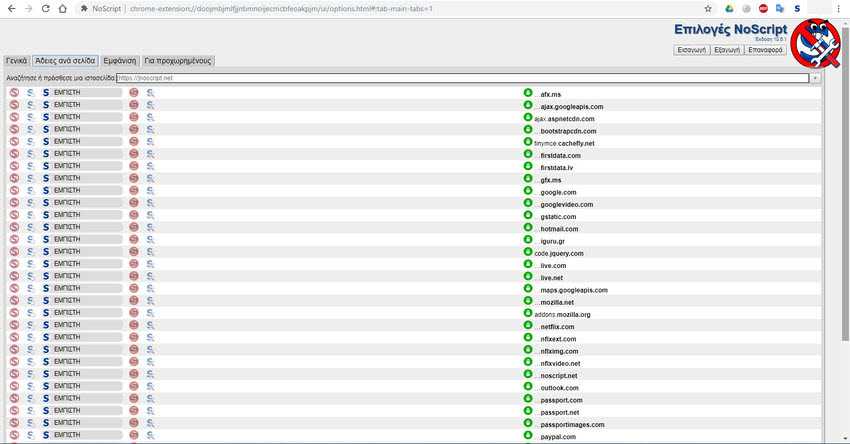Viewport: 850px width, 444px height.
Task: Toggle HTTPS-only lock for passportimages.com
Action: (x=528, y=423)
